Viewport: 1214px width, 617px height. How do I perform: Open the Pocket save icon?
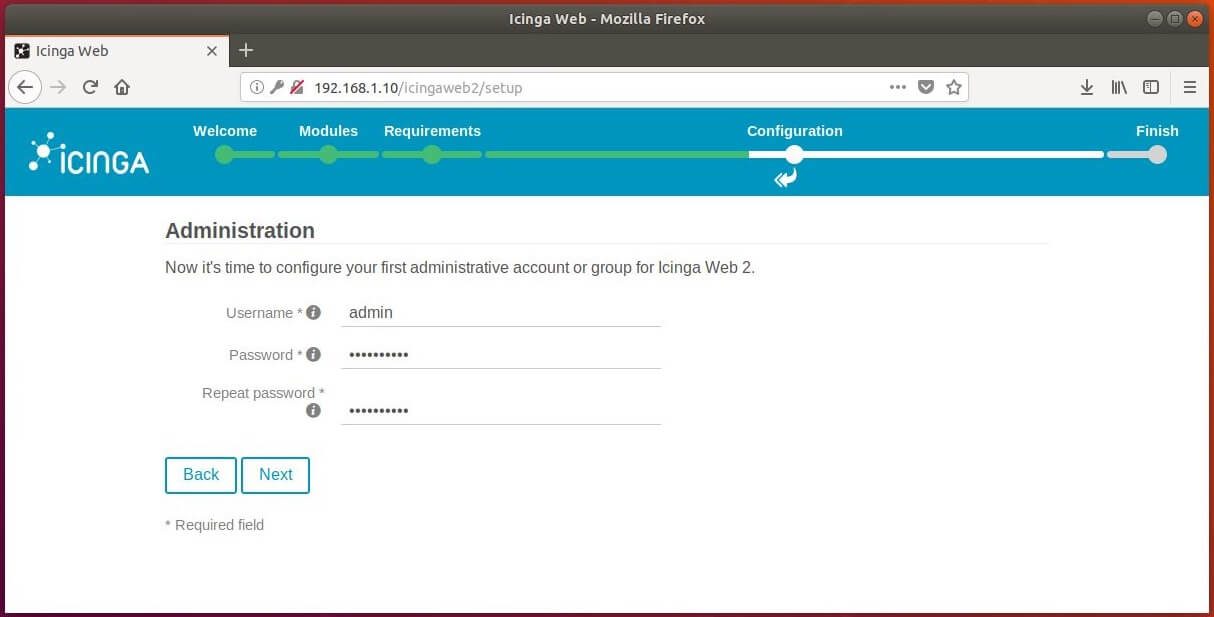pyautogui.click(x=926, y=87)
